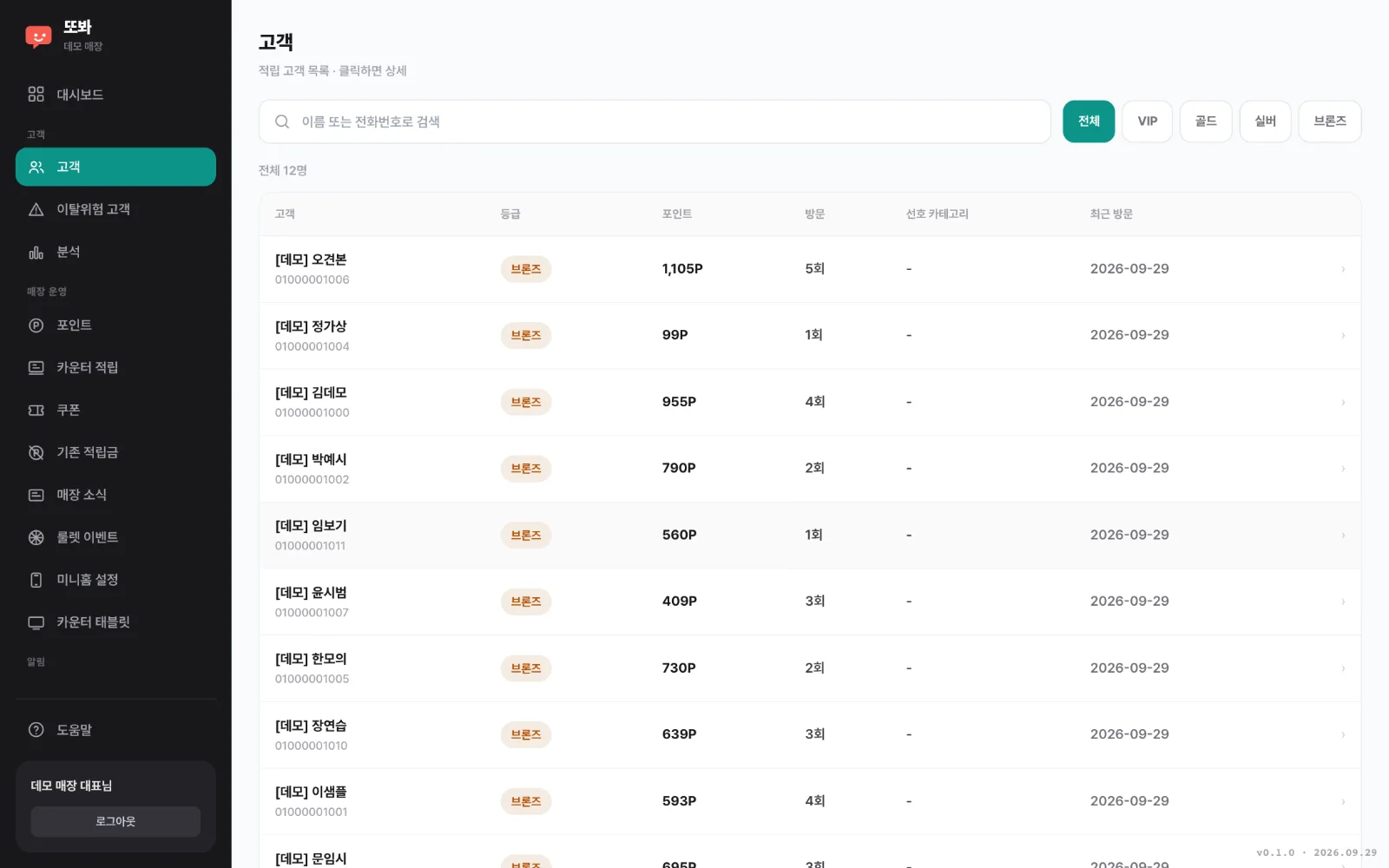Open details chevron for 장연습 row
The image size is (1389, 868).
(x=1343, y=734)
